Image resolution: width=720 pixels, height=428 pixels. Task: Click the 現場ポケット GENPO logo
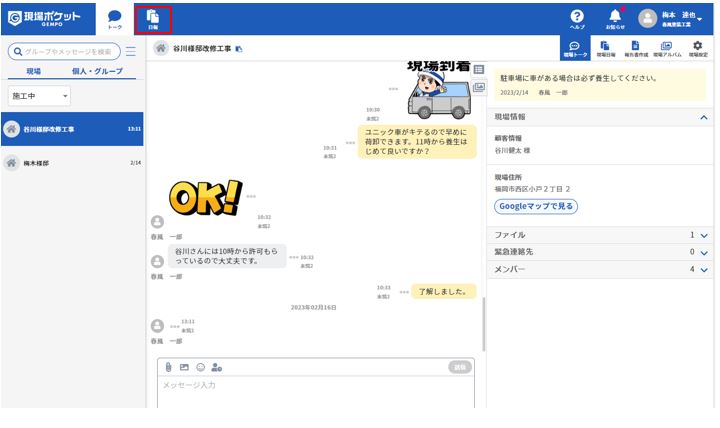pyautogui.click(x=45, y=18)
